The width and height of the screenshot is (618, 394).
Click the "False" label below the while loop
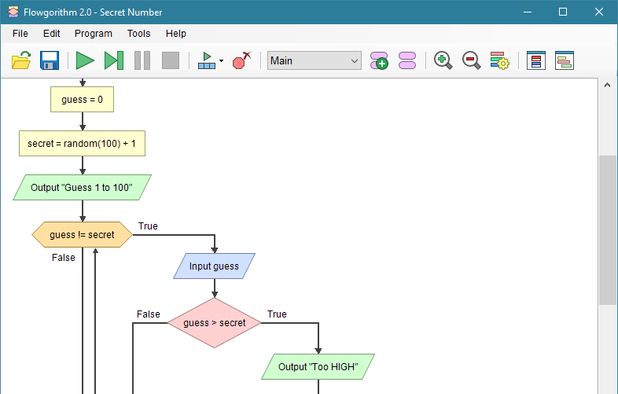tap(63, 258)
